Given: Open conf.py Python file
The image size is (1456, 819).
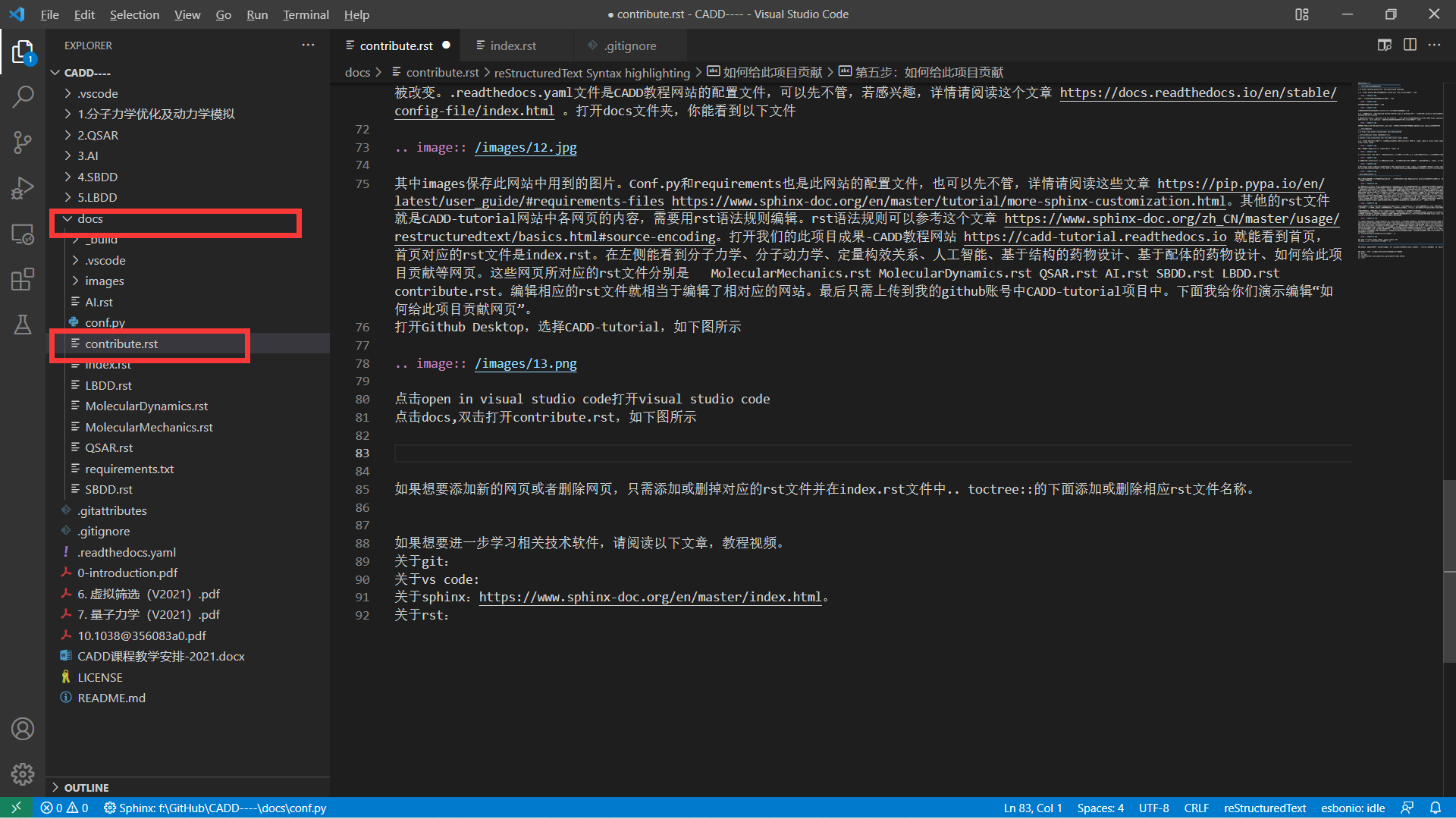Looking at the screenshot, I should (x=105, y=322).
